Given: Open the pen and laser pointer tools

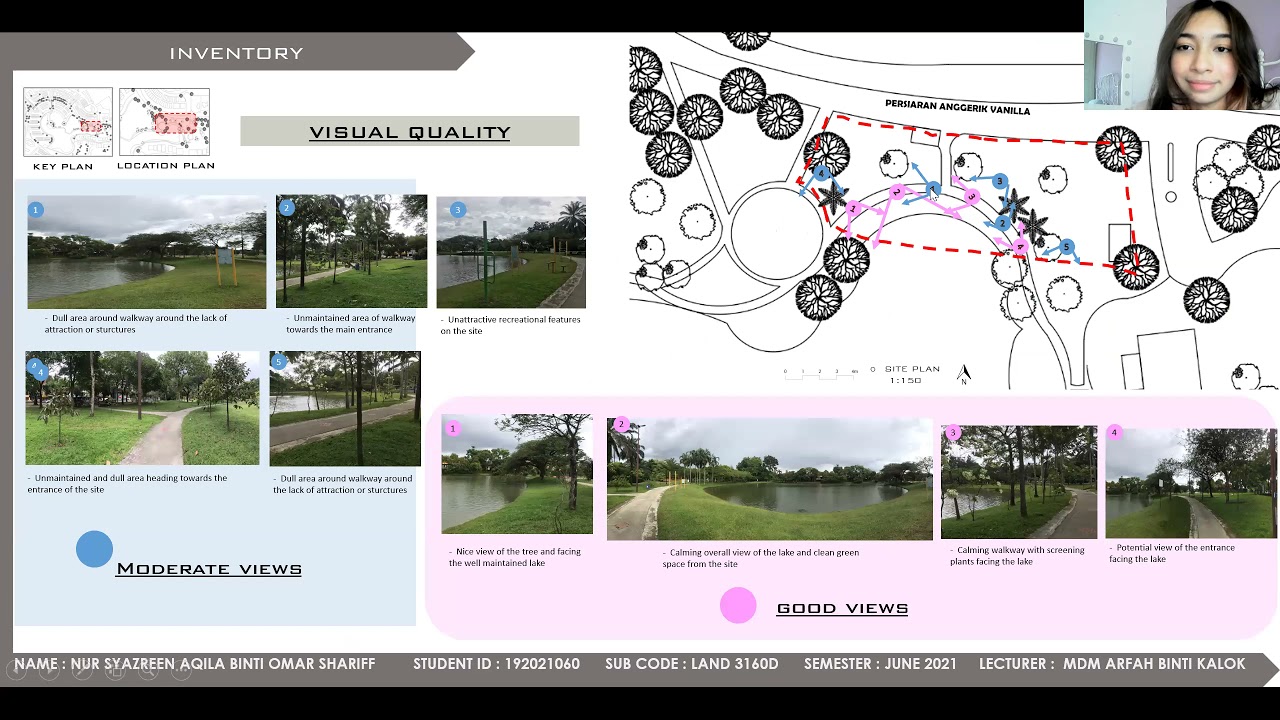Looking at the screenshot, I should tap(82, 670).
